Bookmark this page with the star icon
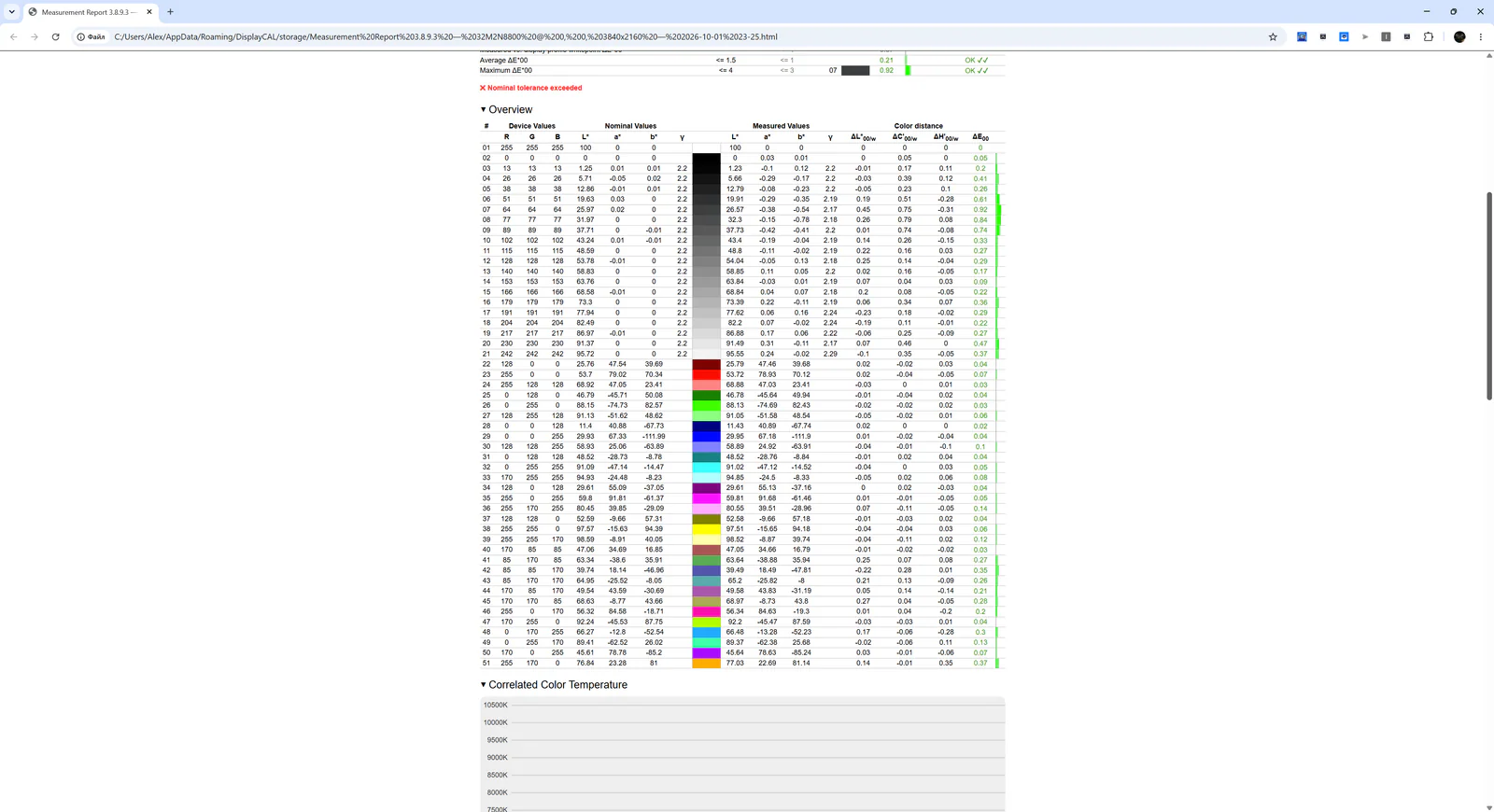The image size is (1494, 812). [1273, 37]
